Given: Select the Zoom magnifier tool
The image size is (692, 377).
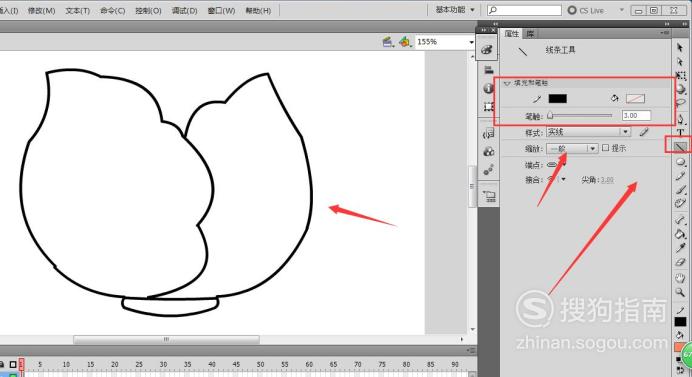Looking at the screenshot, I should coord(680,292).
